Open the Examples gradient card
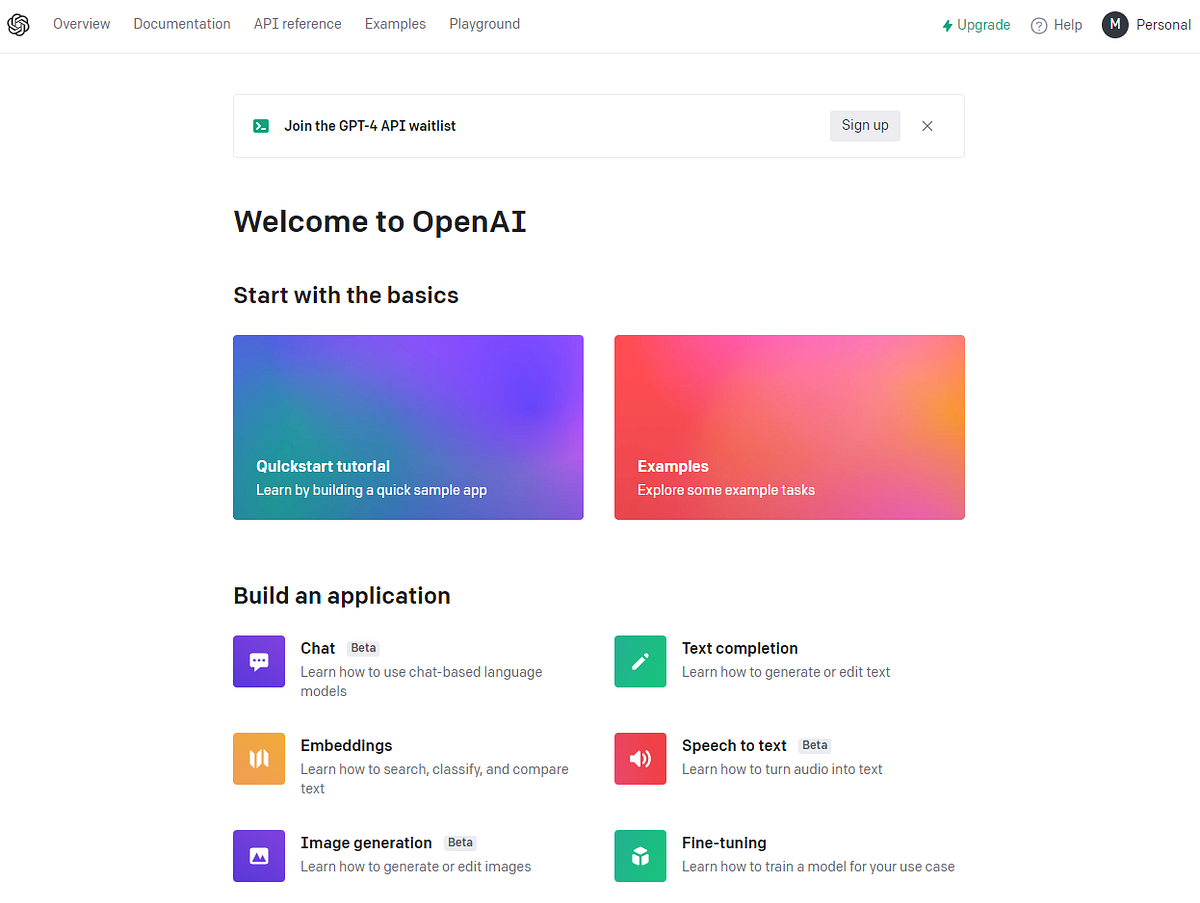The image size is (1200, 903). tap(789, 427)
